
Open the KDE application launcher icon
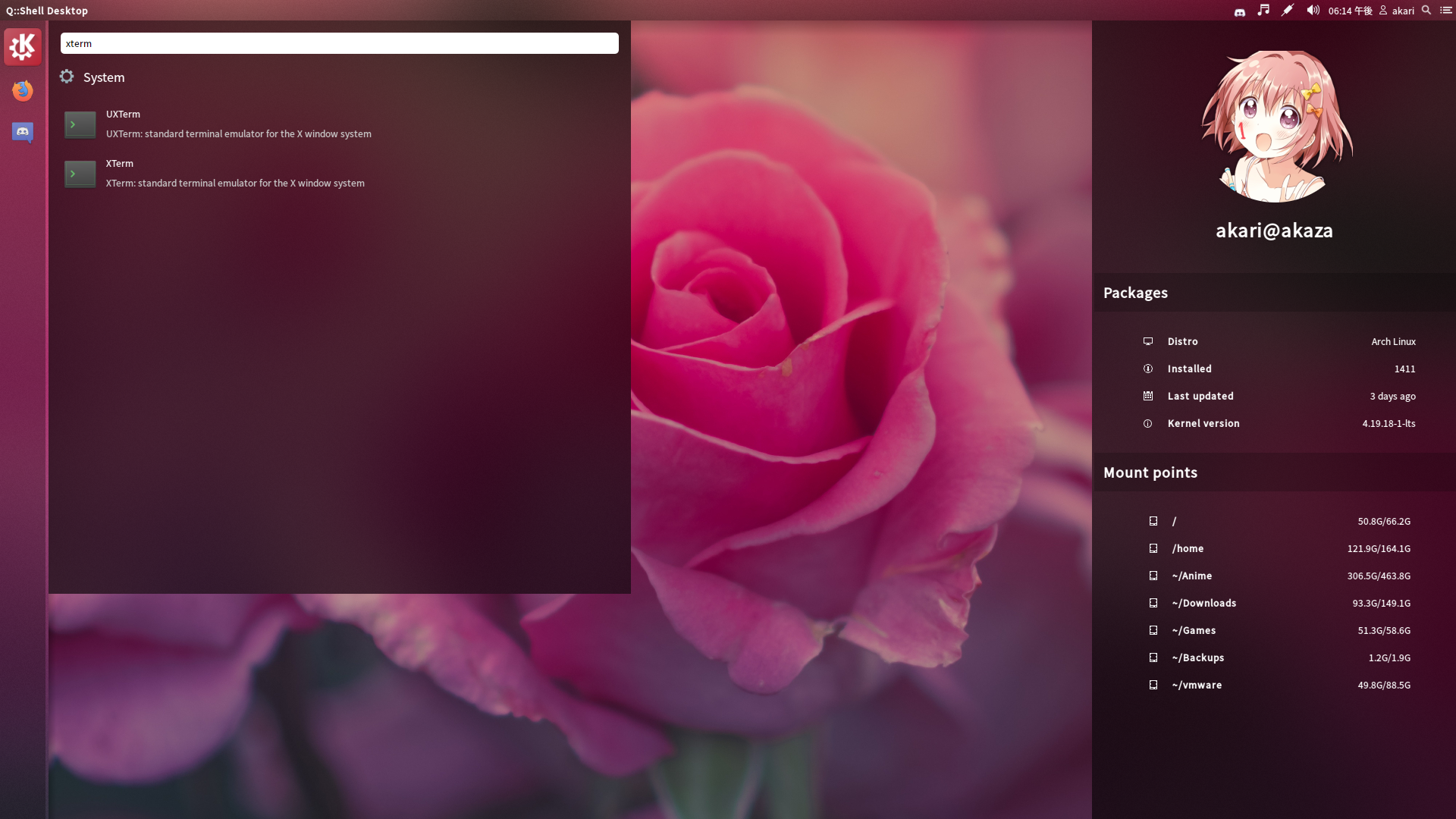[23, 47]
